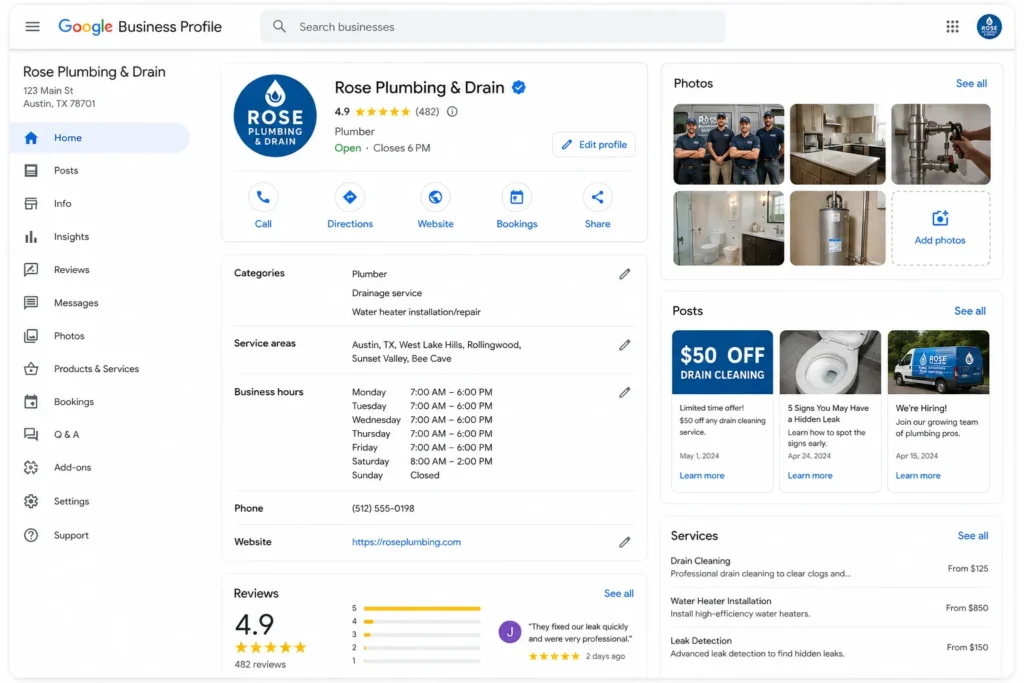This screenshot has height=683, width=1024.
Task: Open the $50 OFF Drain Cleaning post image
Action: 722,362
